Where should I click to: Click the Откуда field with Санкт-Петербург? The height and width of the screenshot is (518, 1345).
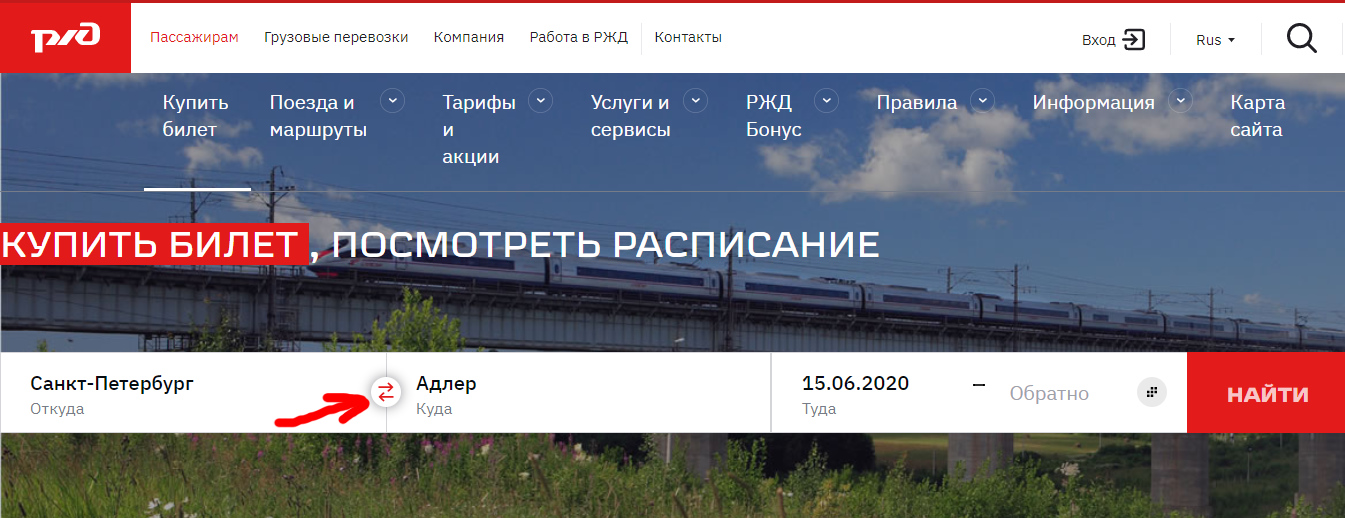[193, 393]
